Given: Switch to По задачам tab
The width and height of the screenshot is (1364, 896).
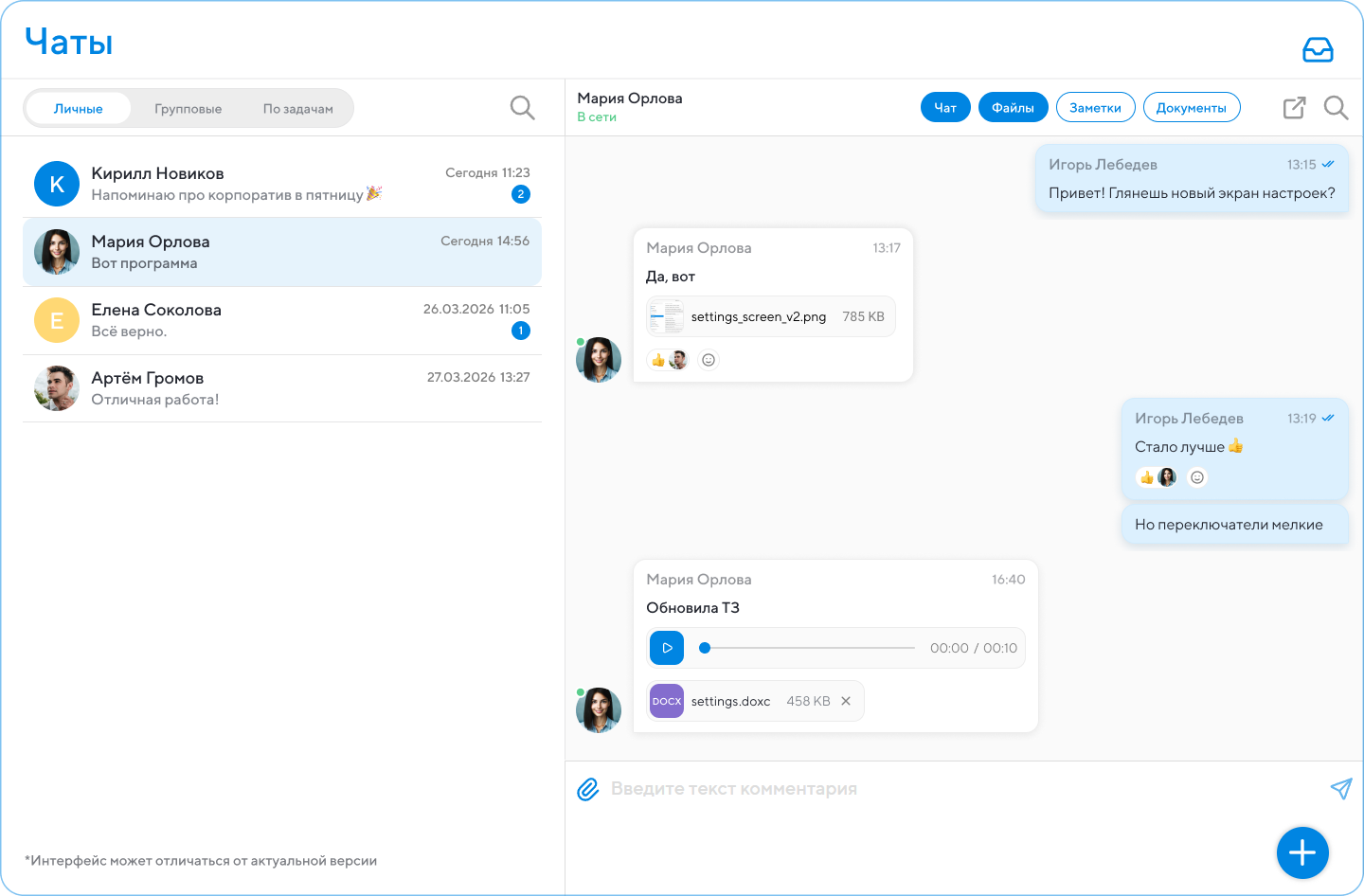Looking at the screenshot, I should (x=298, y=109).
